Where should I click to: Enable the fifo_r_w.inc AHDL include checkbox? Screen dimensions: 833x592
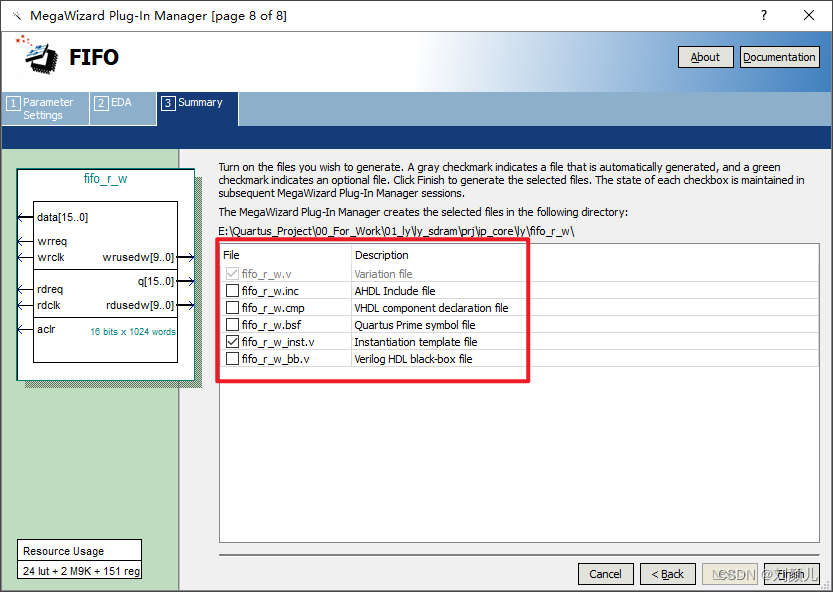[232, 291]
